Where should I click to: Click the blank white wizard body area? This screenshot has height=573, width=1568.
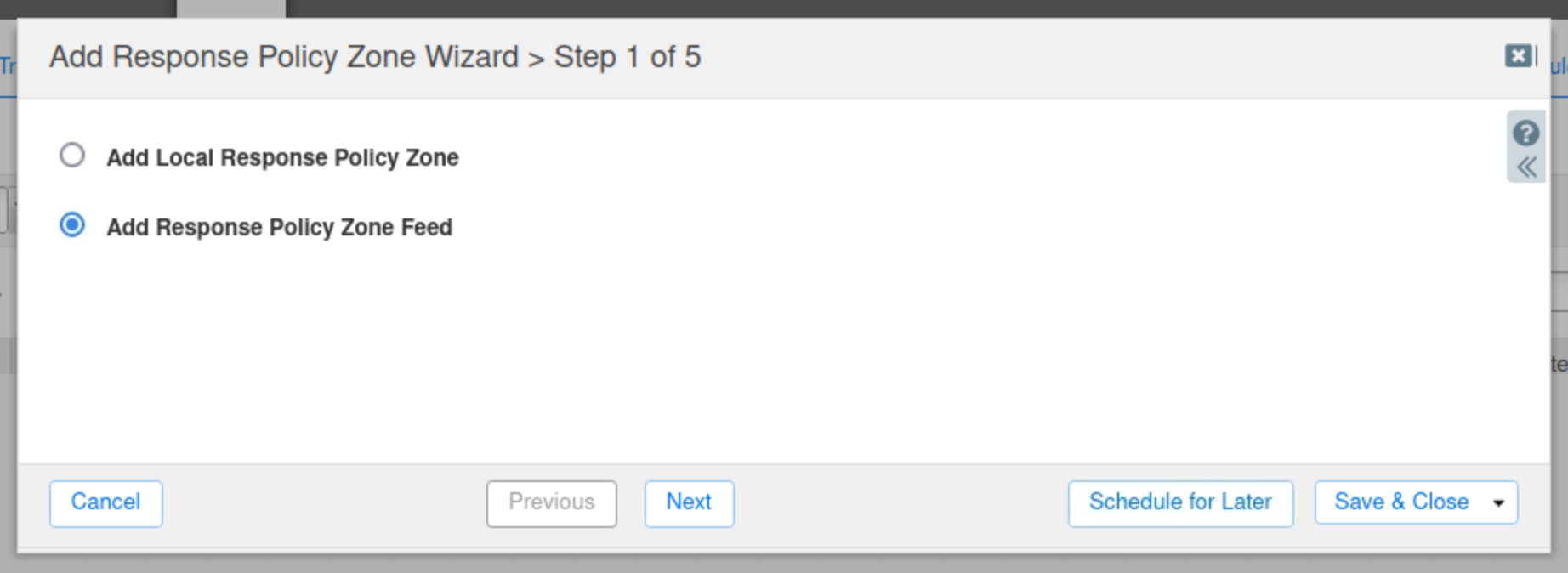(765, 357)
